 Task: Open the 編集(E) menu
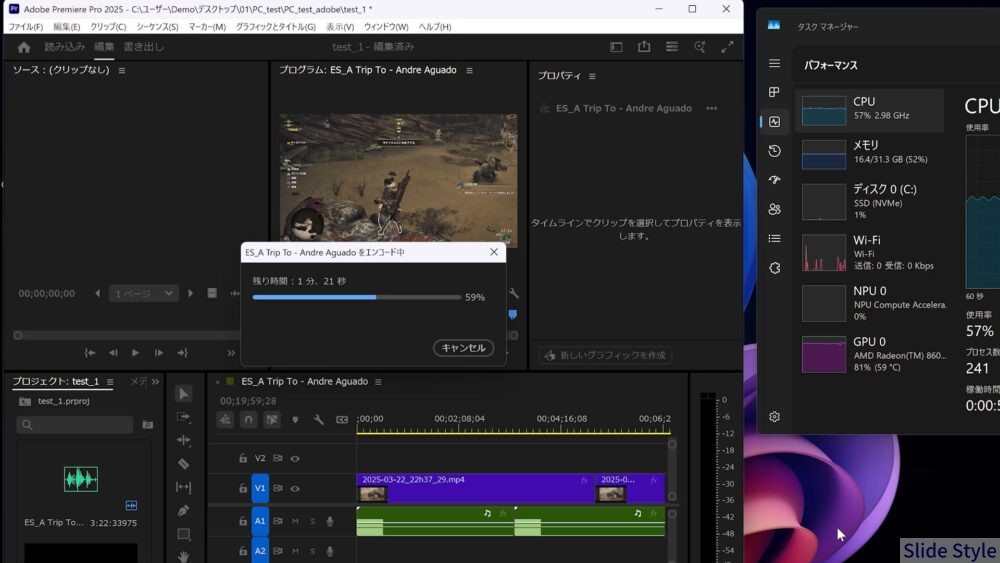click(x=66, y=27)
